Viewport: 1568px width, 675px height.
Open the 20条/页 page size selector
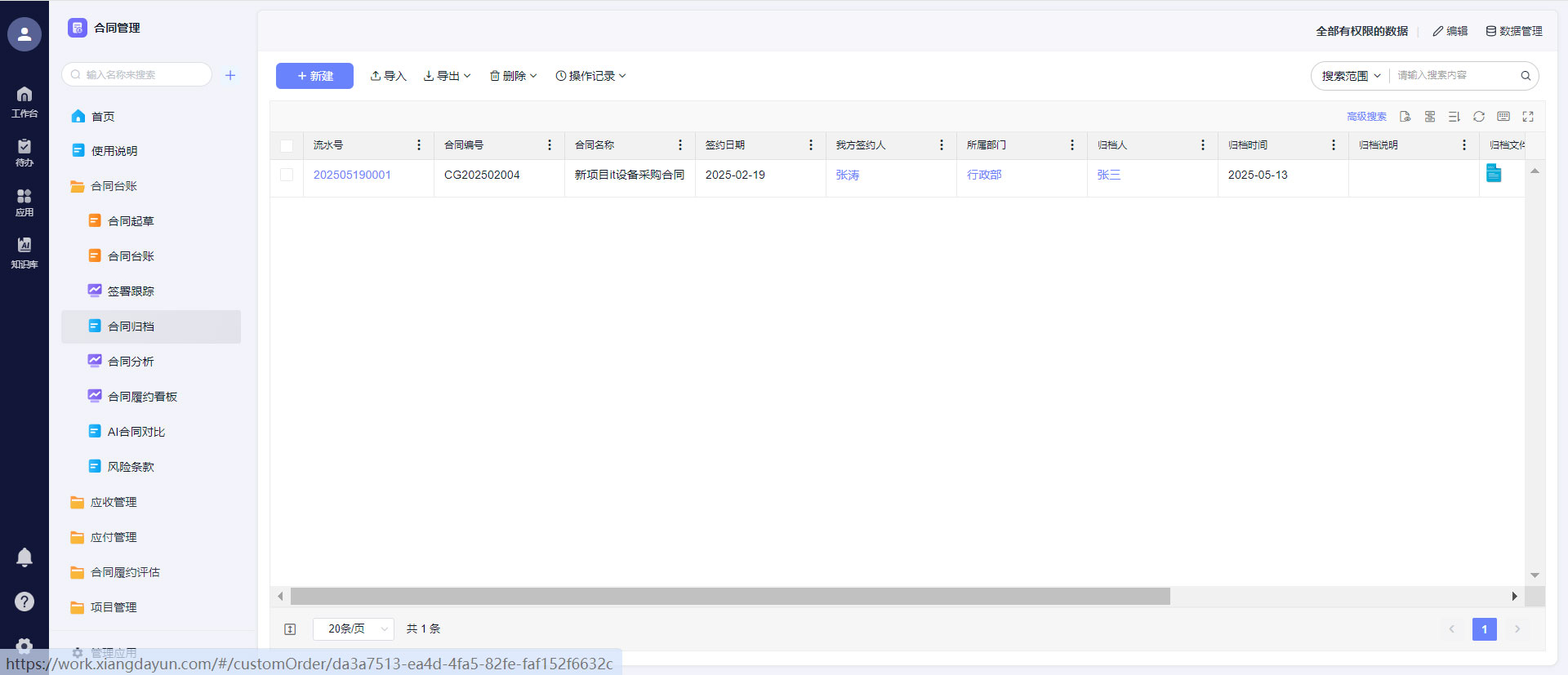(354, 629)
